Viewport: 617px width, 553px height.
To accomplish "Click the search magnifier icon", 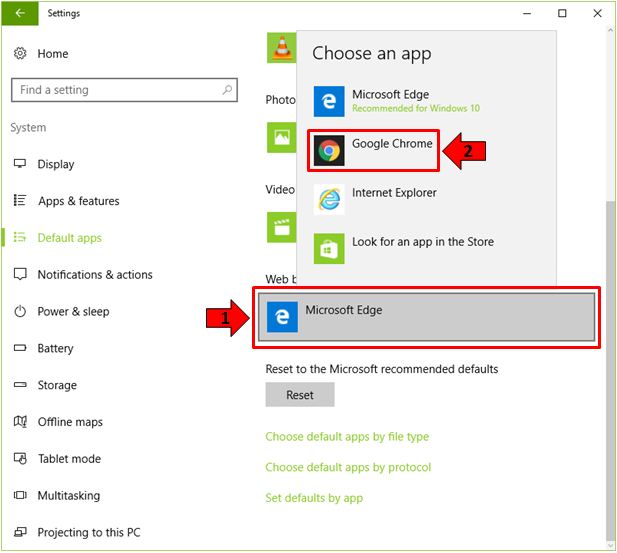I will pyautogui.click(x=228, y=90).
